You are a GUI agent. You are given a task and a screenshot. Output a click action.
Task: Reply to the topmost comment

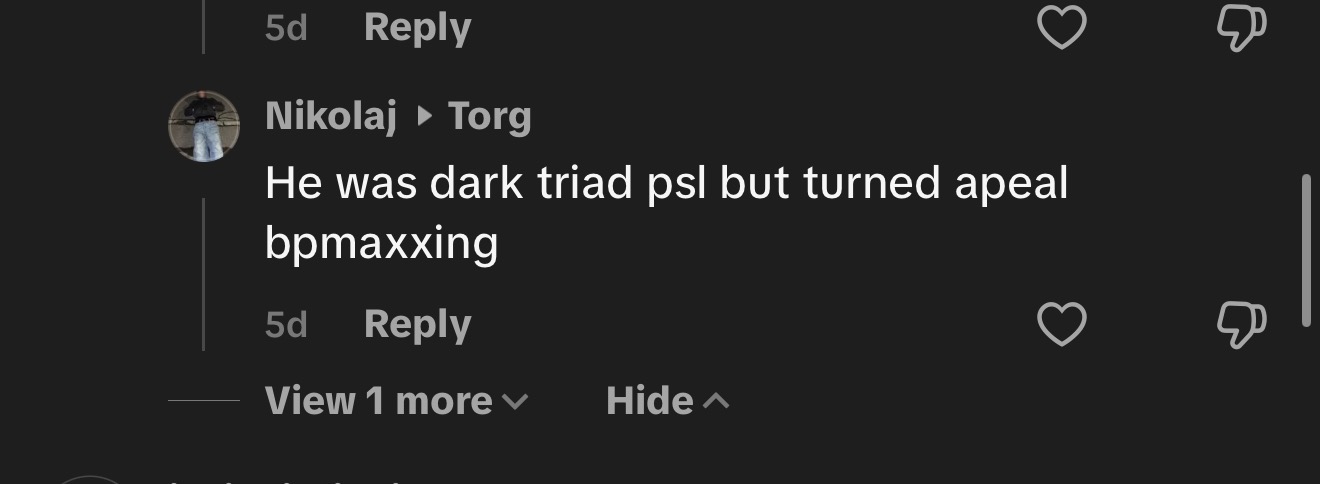tap(417, 27)
